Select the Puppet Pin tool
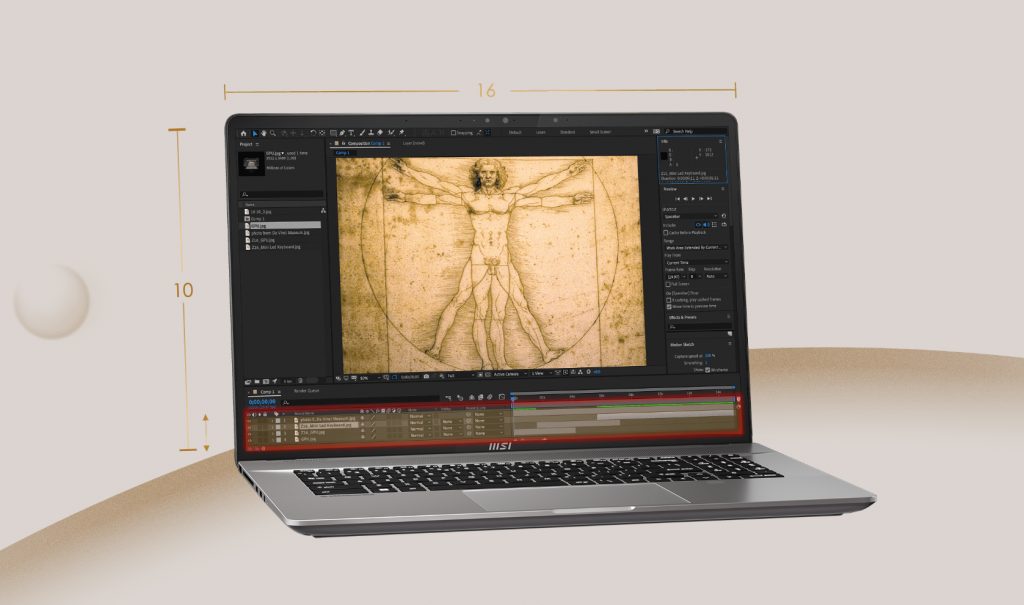This screenshot has width=1024, height=605. 402,133
